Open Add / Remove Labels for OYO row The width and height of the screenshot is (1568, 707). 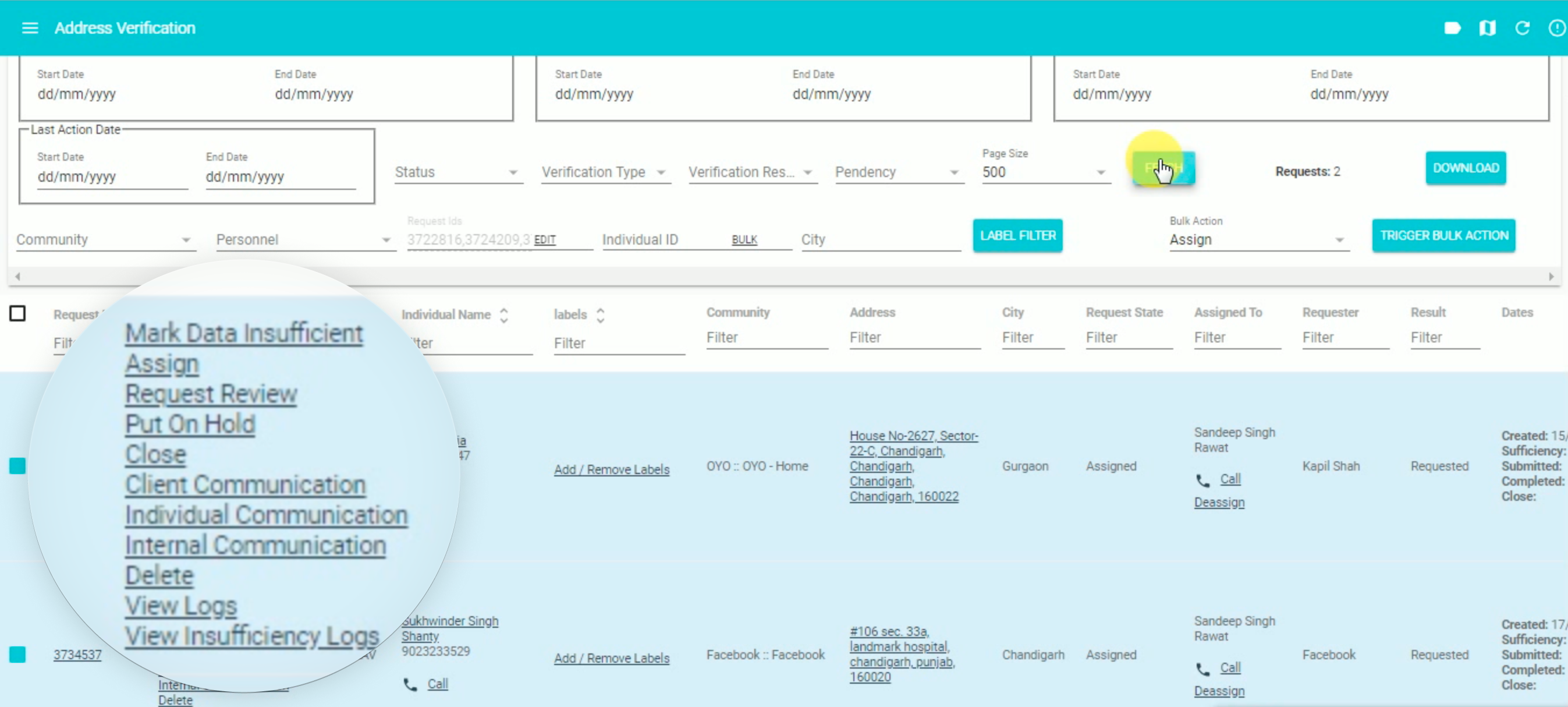pyautogui.click(x=611, y=469)
